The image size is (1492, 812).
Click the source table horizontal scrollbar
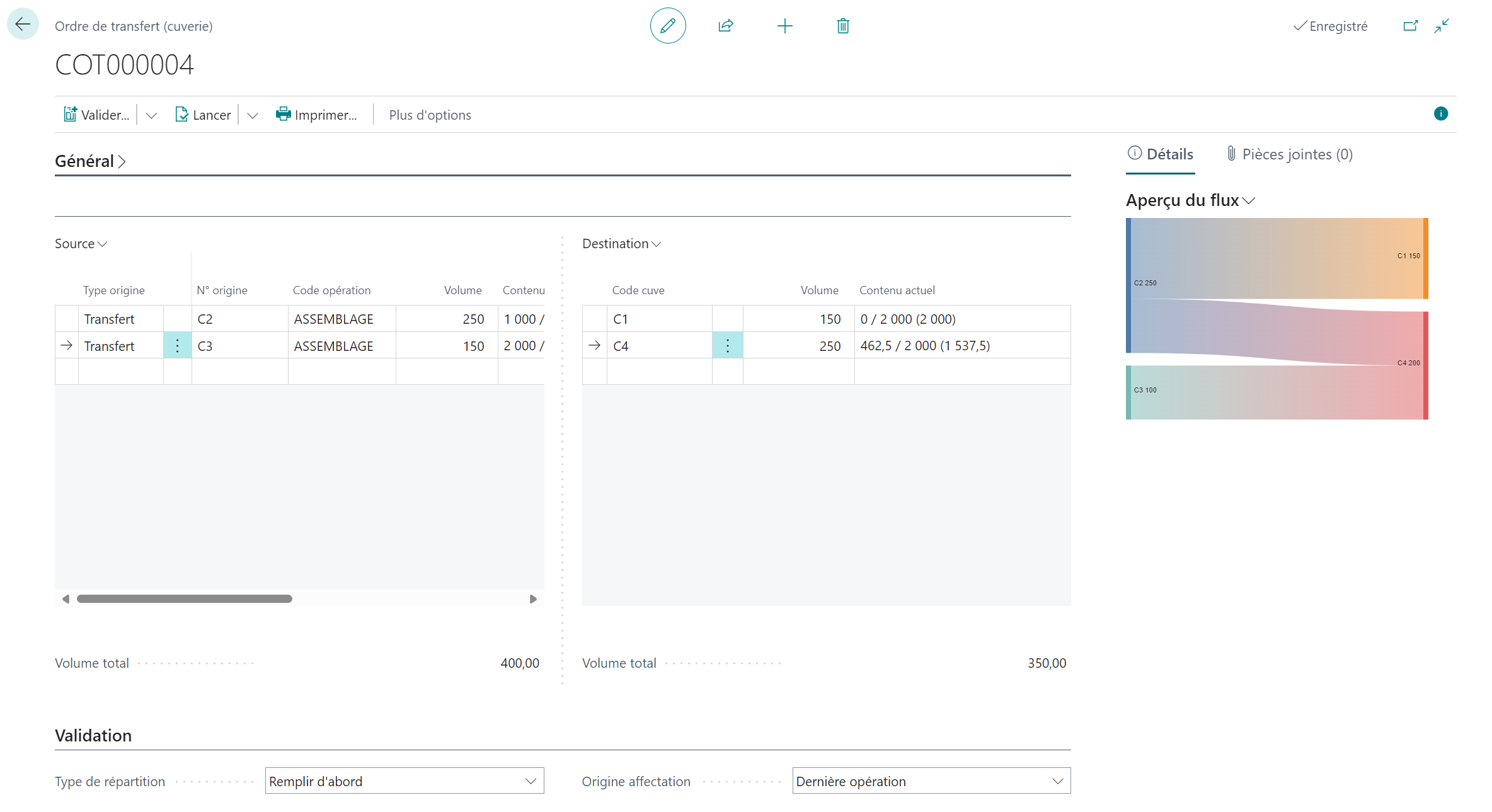(185, 598)
